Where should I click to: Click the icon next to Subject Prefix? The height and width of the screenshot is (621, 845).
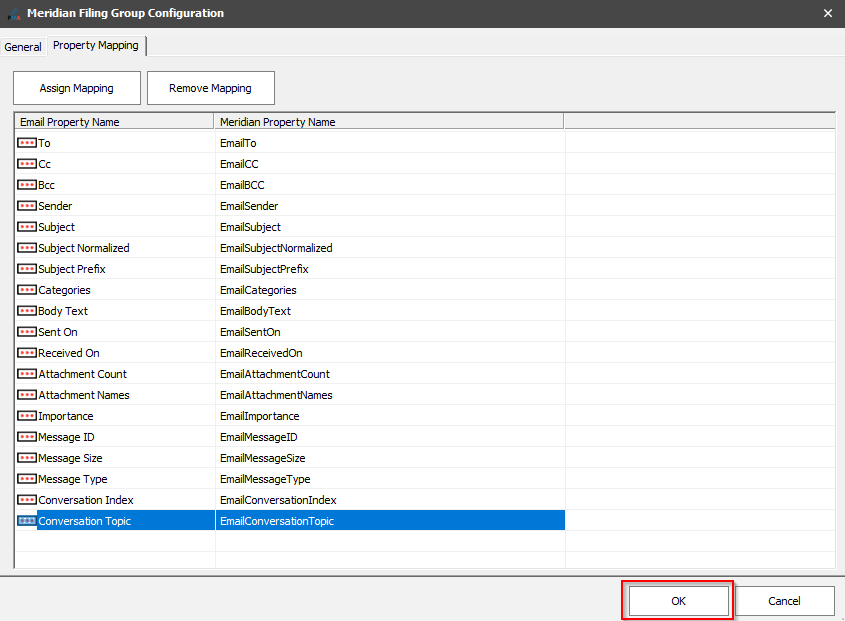(26, 269)
